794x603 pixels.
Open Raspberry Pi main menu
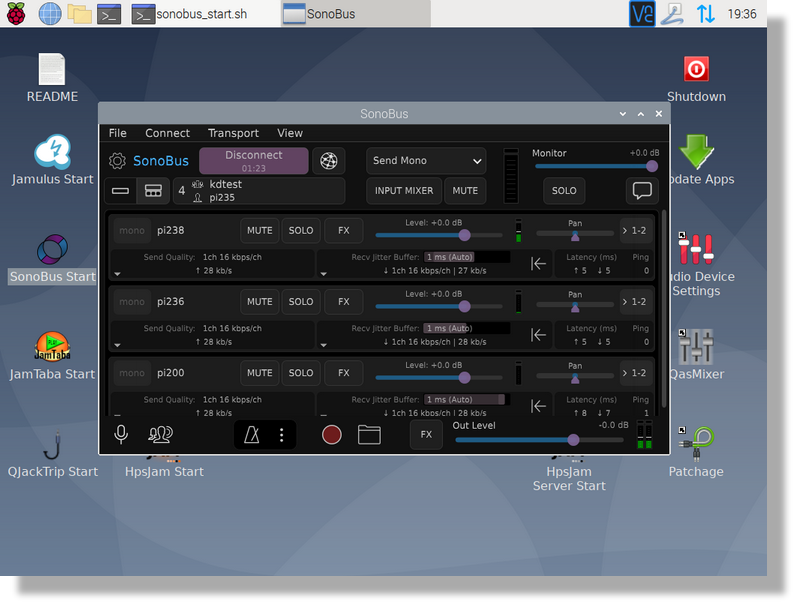[x=16, y=14]
